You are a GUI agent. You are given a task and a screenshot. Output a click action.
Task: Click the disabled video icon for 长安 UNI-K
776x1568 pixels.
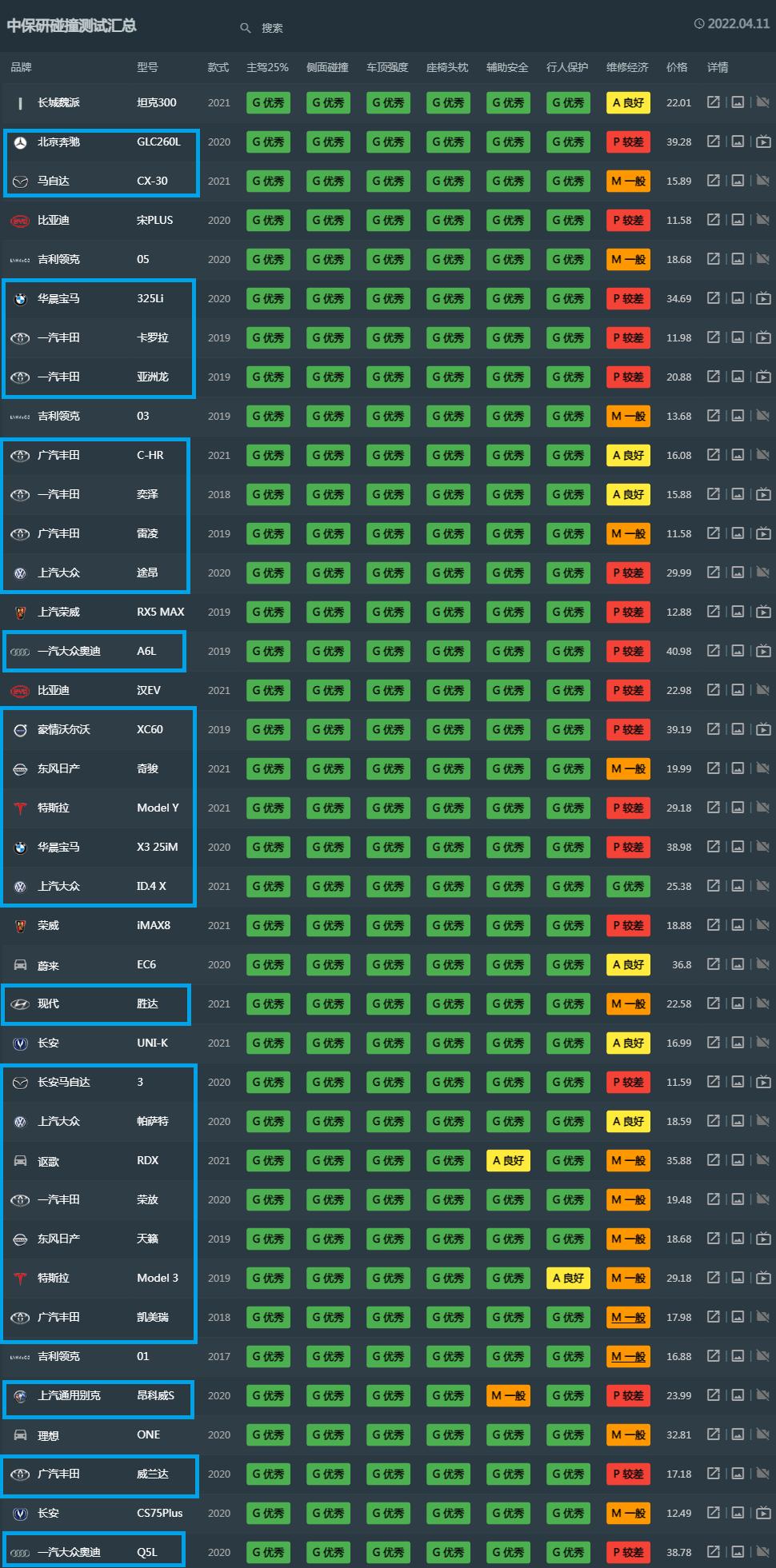(x=763, y=1043)
